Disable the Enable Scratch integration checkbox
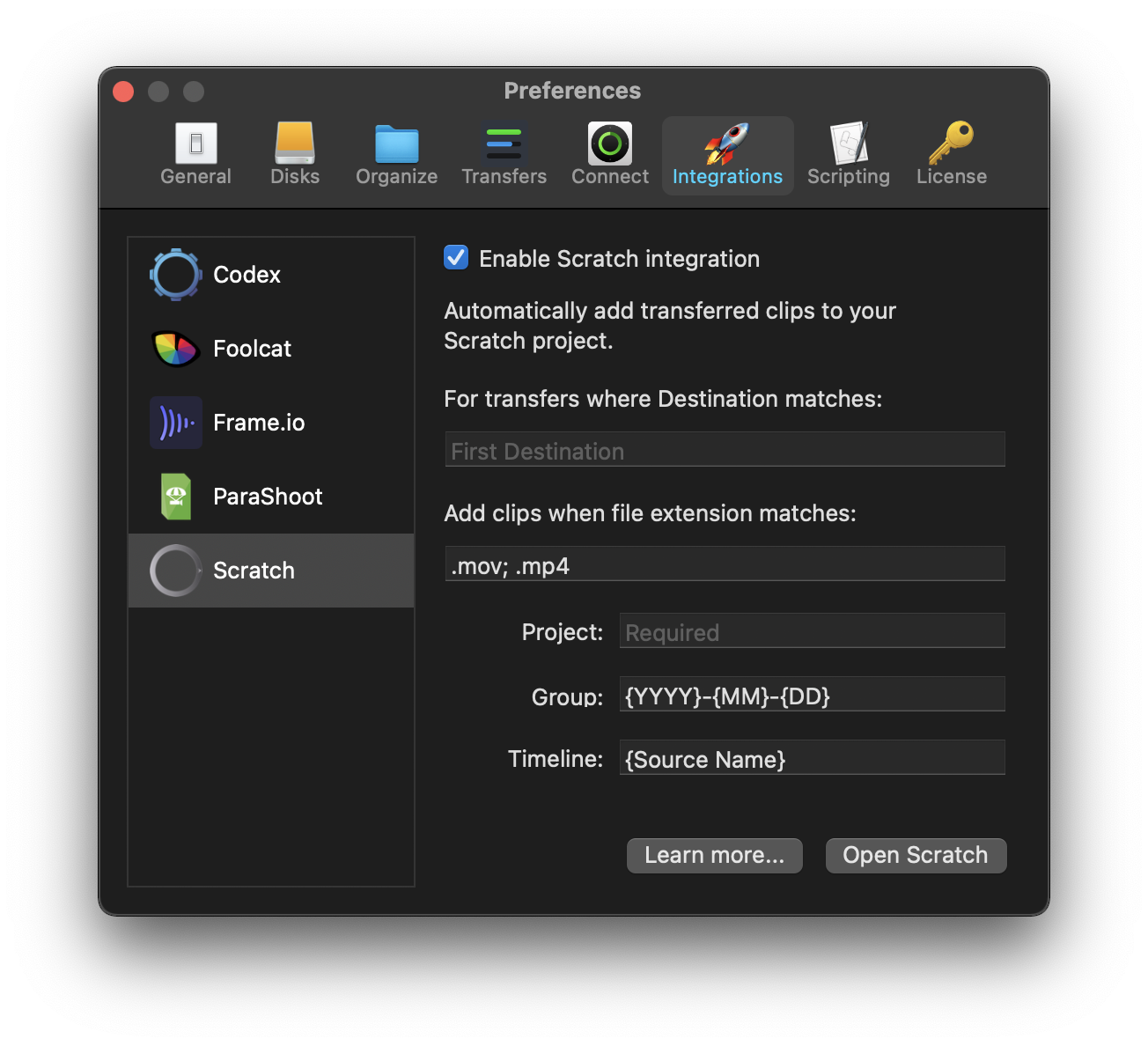Screen dimensions: 1148x1046 [x=456, y=257]
